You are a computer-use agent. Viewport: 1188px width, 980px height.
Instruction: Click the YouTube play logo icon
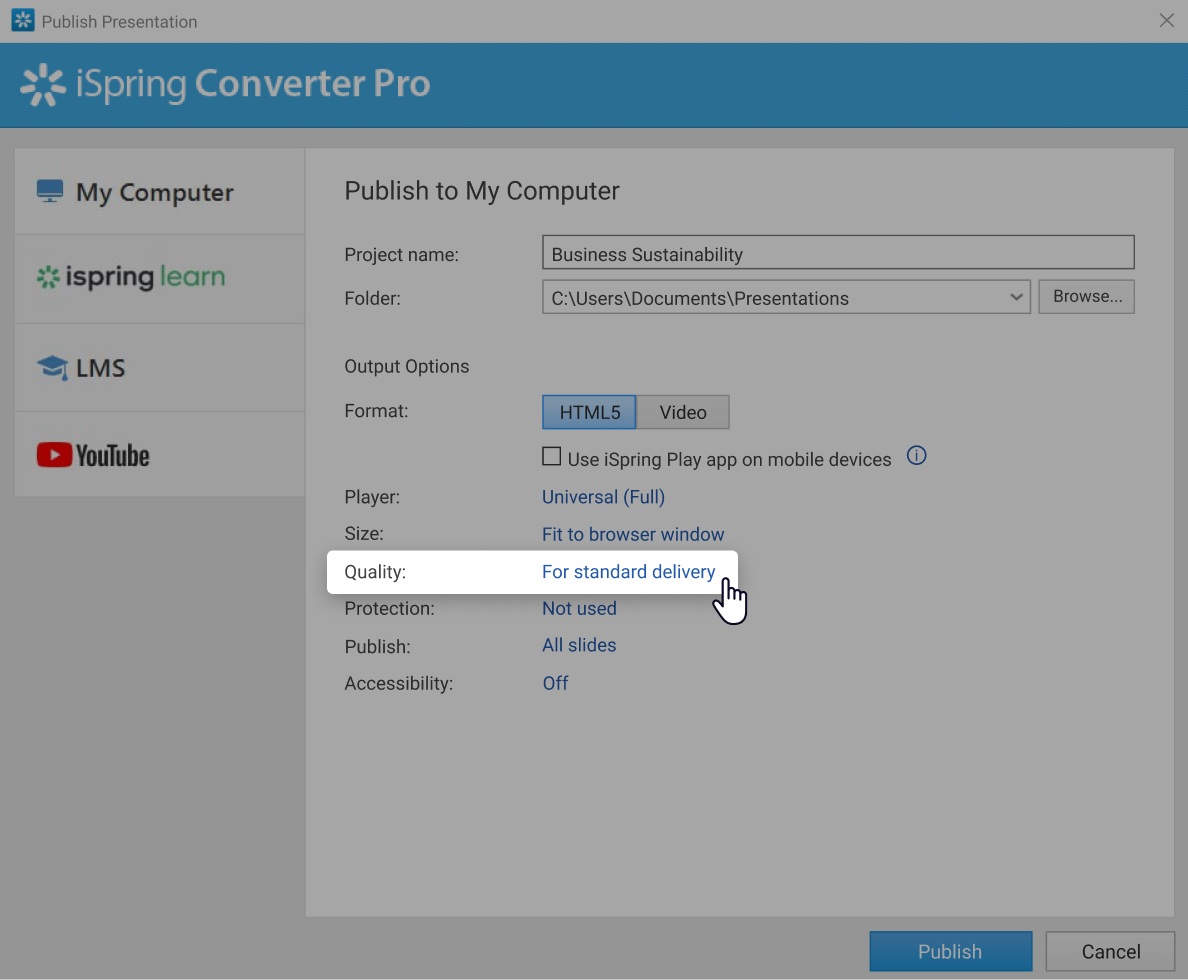click(x=55, y=455)
